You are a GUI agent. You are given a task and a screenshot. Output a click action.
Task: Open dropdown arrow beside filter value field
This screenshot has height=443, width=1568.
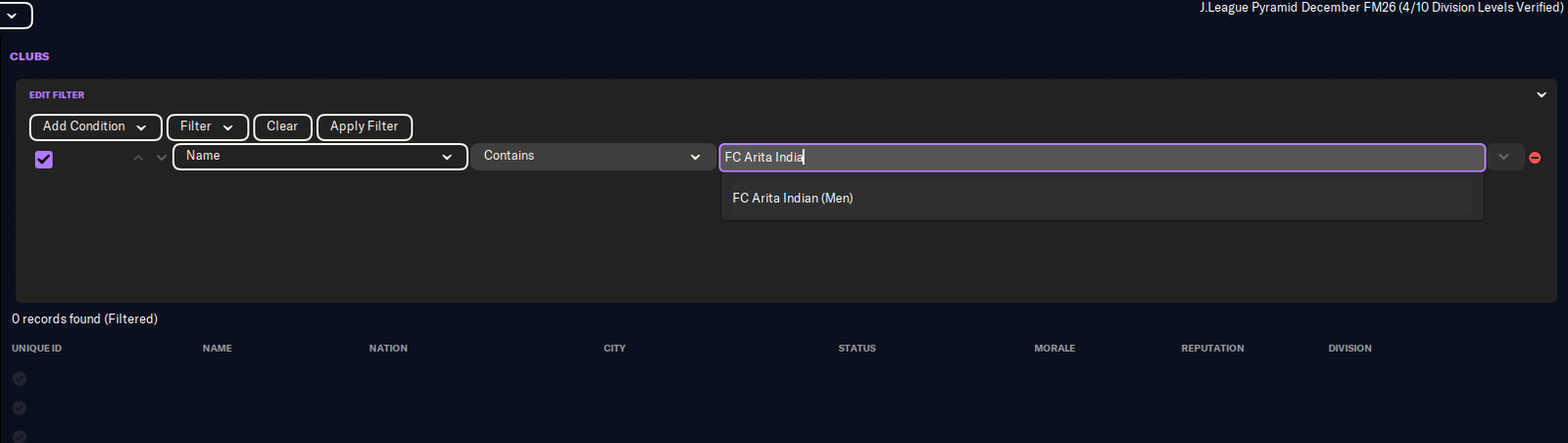point(1503,157)
